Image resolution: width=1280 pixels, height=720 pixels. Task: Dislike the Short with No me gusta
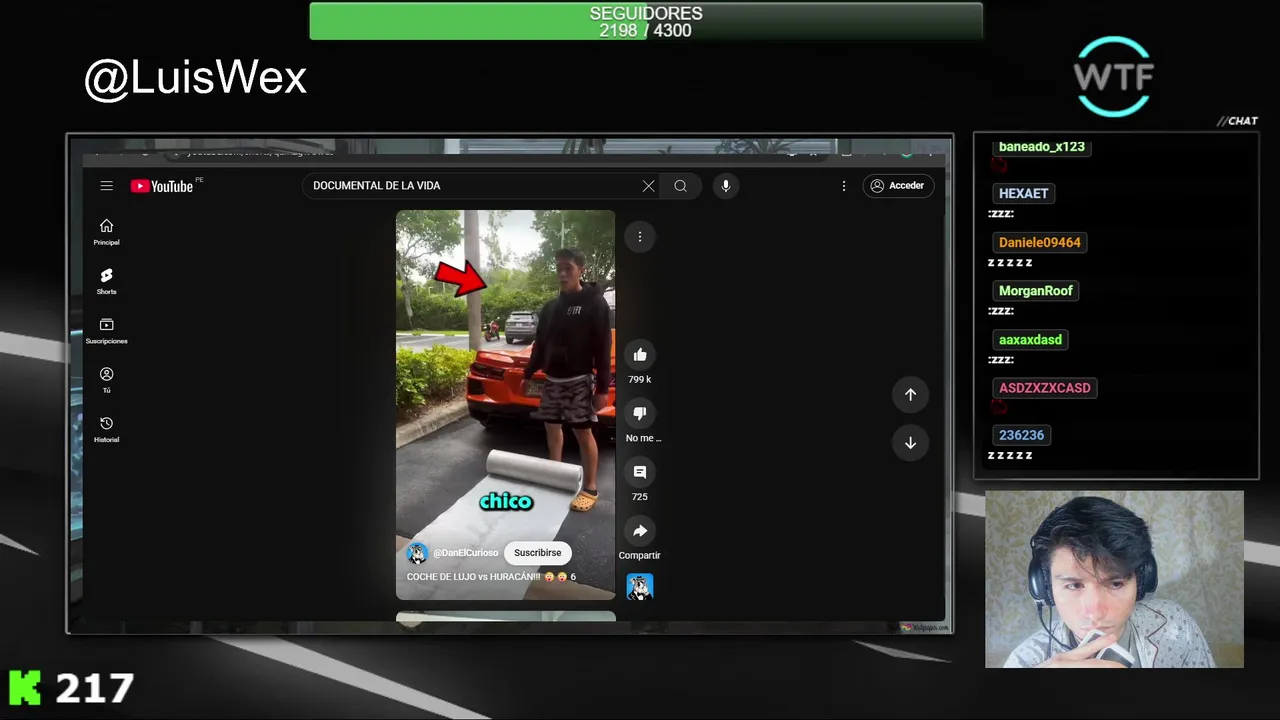(640, 413)
